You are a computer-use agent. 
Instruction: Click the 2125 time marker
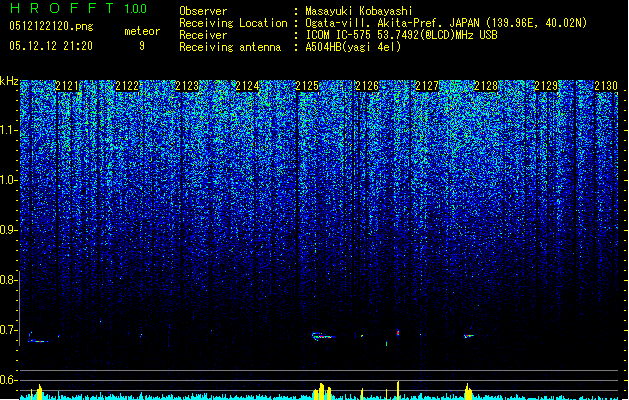(x=307, y=86)
